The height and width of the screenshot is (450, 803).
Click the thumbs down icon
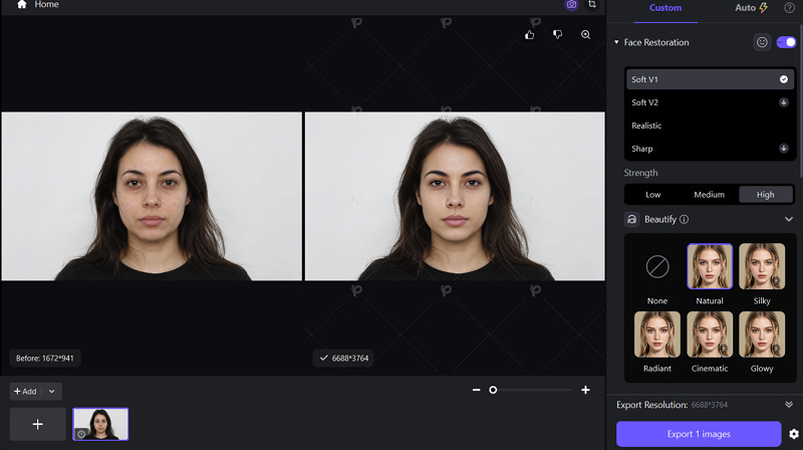(558, 35)
